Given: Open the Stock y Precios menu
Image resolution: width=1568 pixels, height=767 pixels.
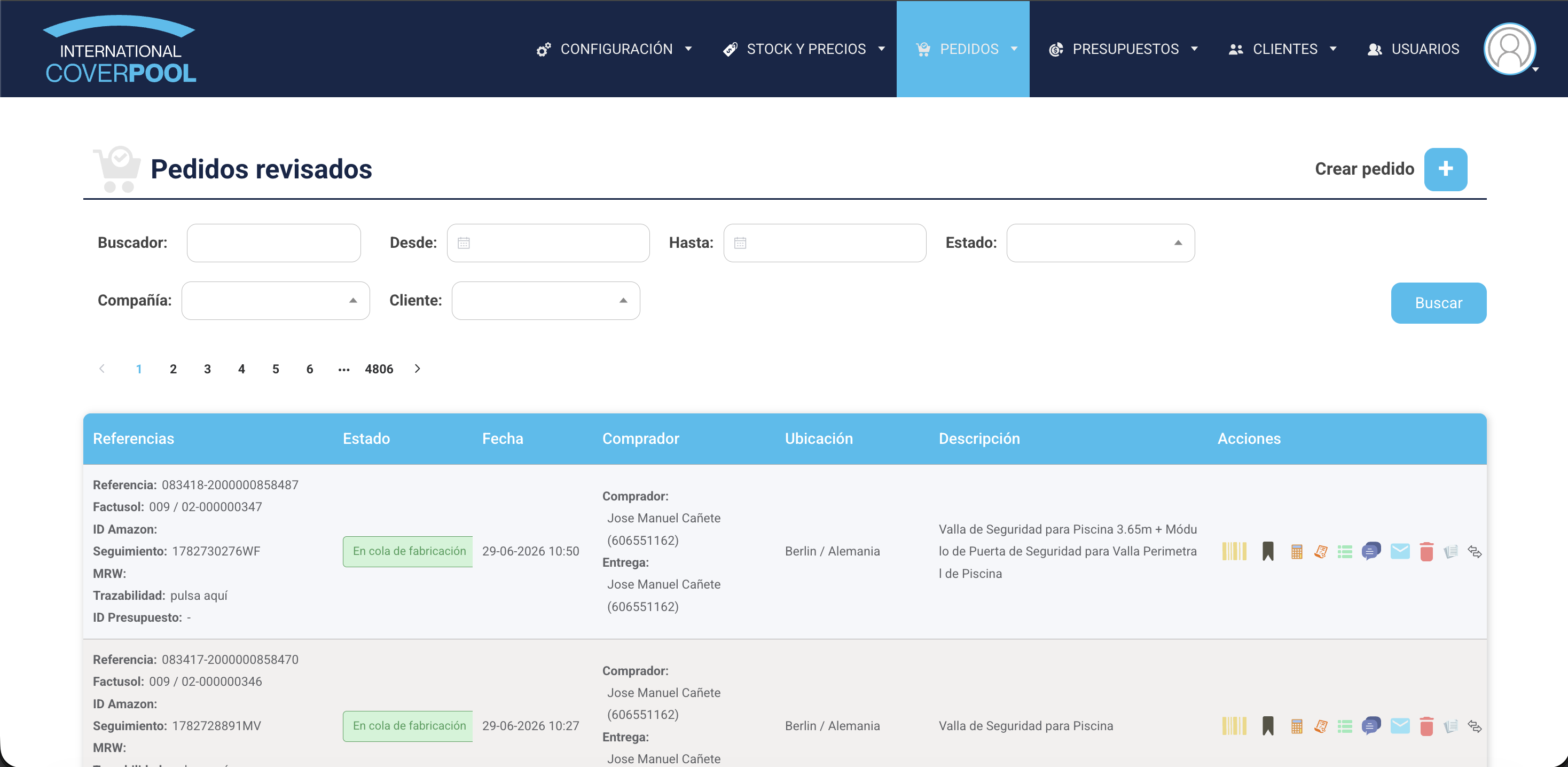Looking at the screenshot, I should click(x=803, y=49).
